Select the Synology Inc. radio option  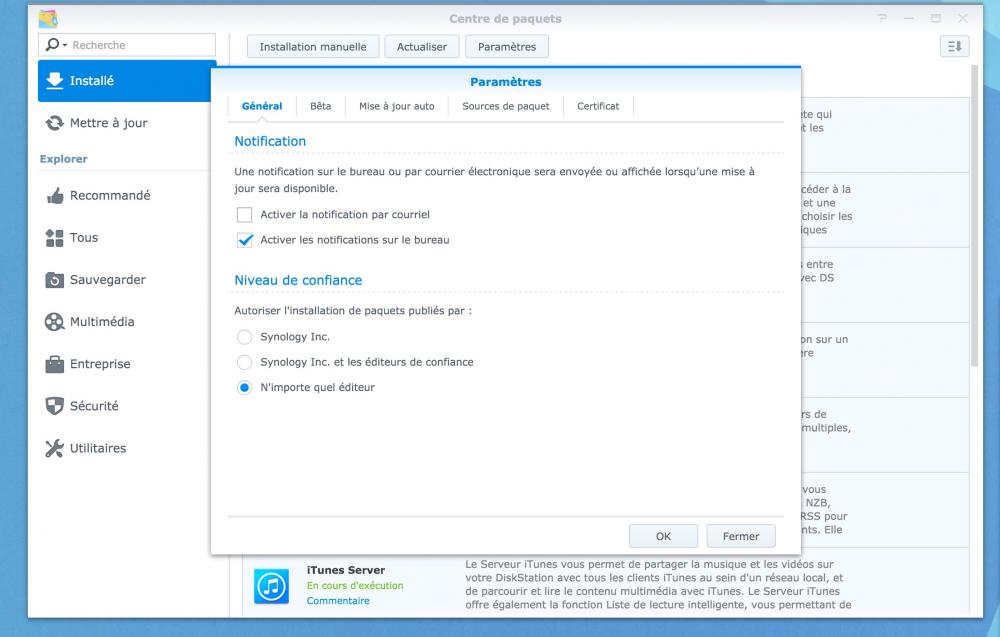tap(244, 337)
